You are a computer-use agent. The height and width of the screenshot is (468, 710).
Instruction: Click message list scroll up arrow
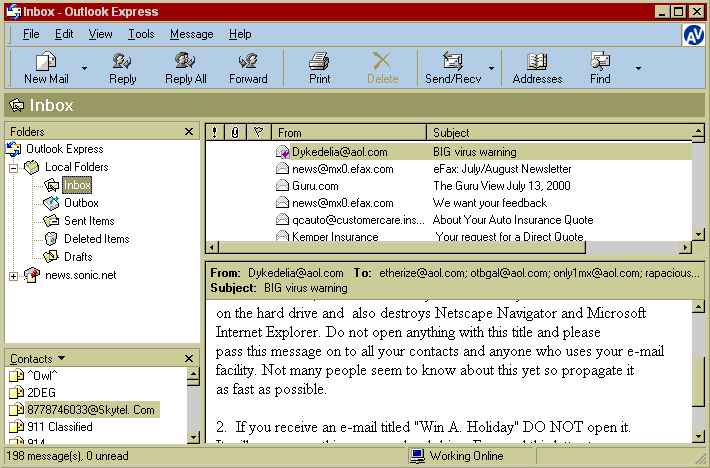coord(698,132)
